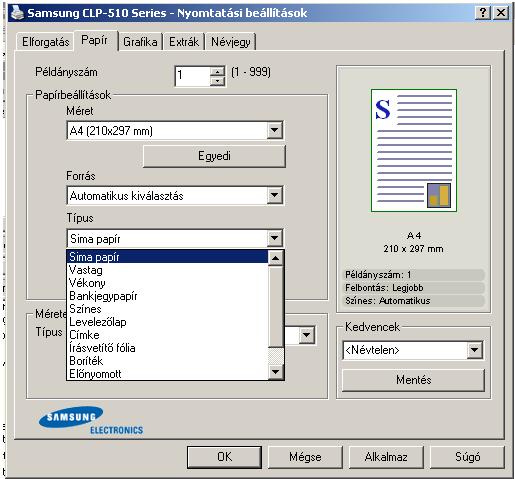Viewport: 515px width, 479px height.
Task: Click the A4 page preview thumbnail
Action: 414,150
